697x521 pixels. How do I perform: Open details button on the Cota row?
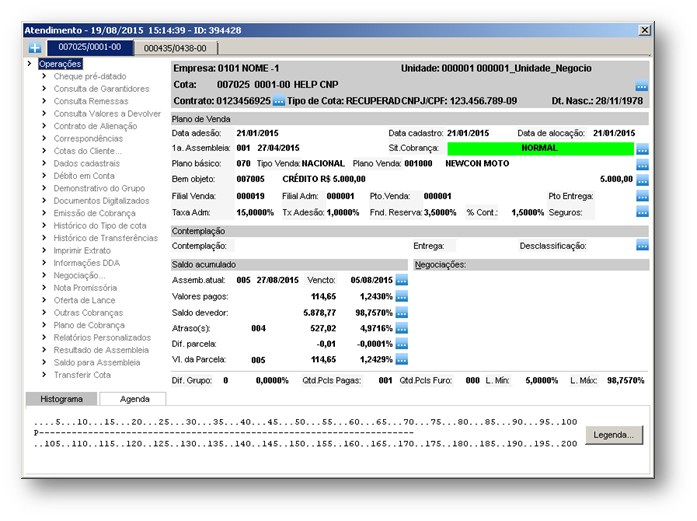tap(641, 86)
